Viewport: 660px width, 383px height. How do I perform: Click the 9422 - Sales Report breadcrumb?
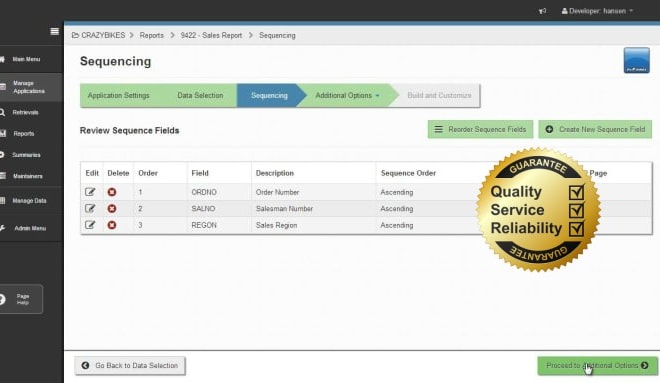point(211,35)
